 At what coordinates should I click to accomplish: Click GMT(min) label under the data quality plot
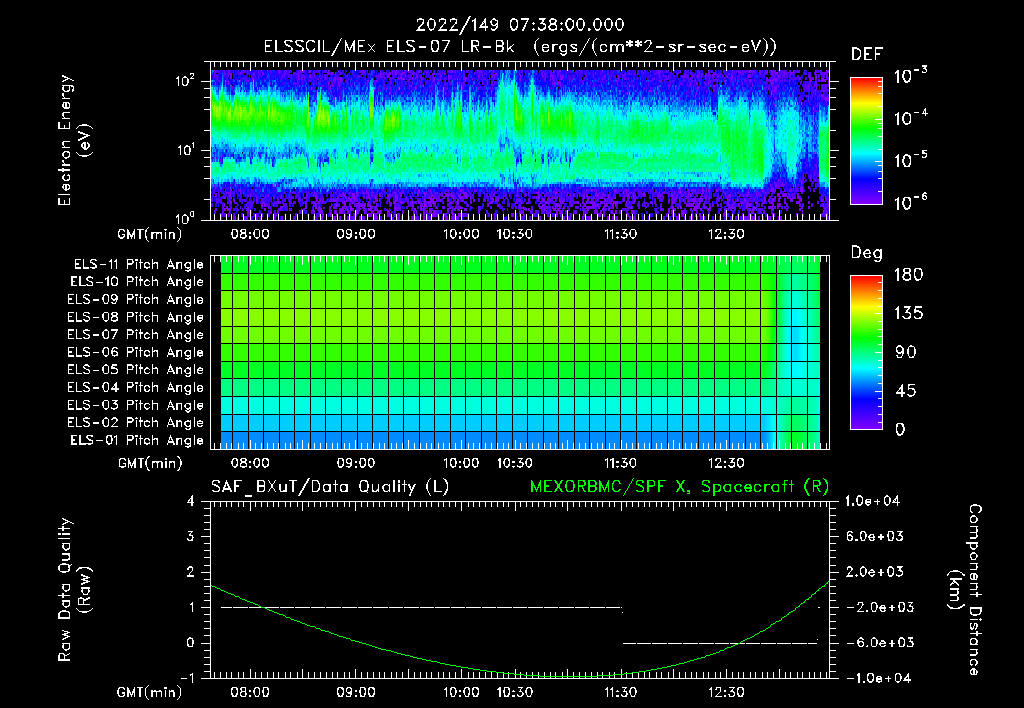(150, 692)
